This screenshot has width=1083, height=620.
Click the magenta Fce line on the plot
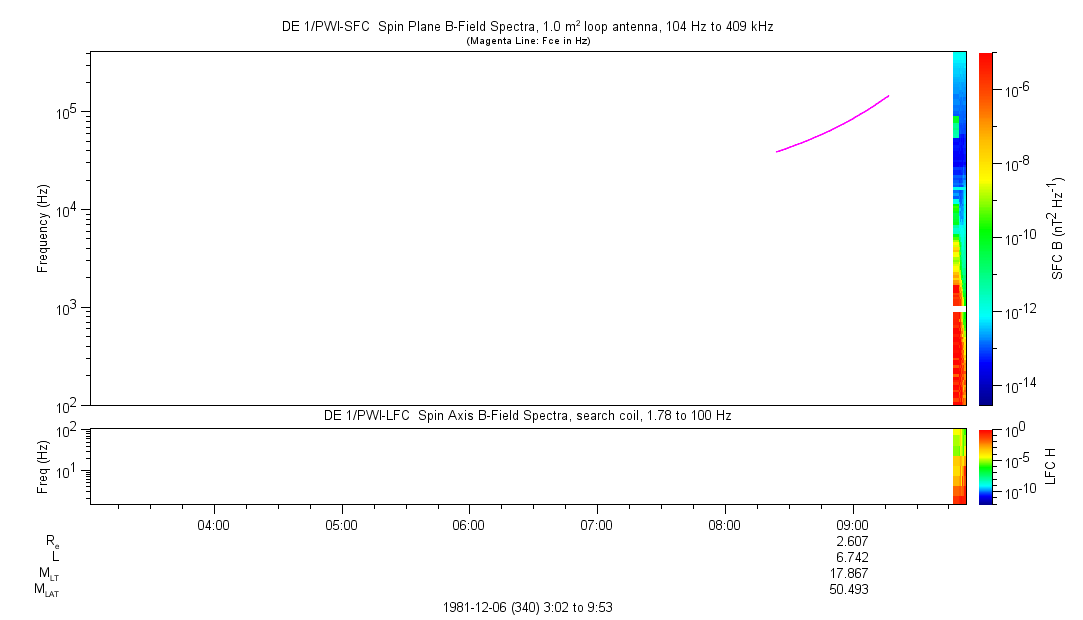point(830,127)
